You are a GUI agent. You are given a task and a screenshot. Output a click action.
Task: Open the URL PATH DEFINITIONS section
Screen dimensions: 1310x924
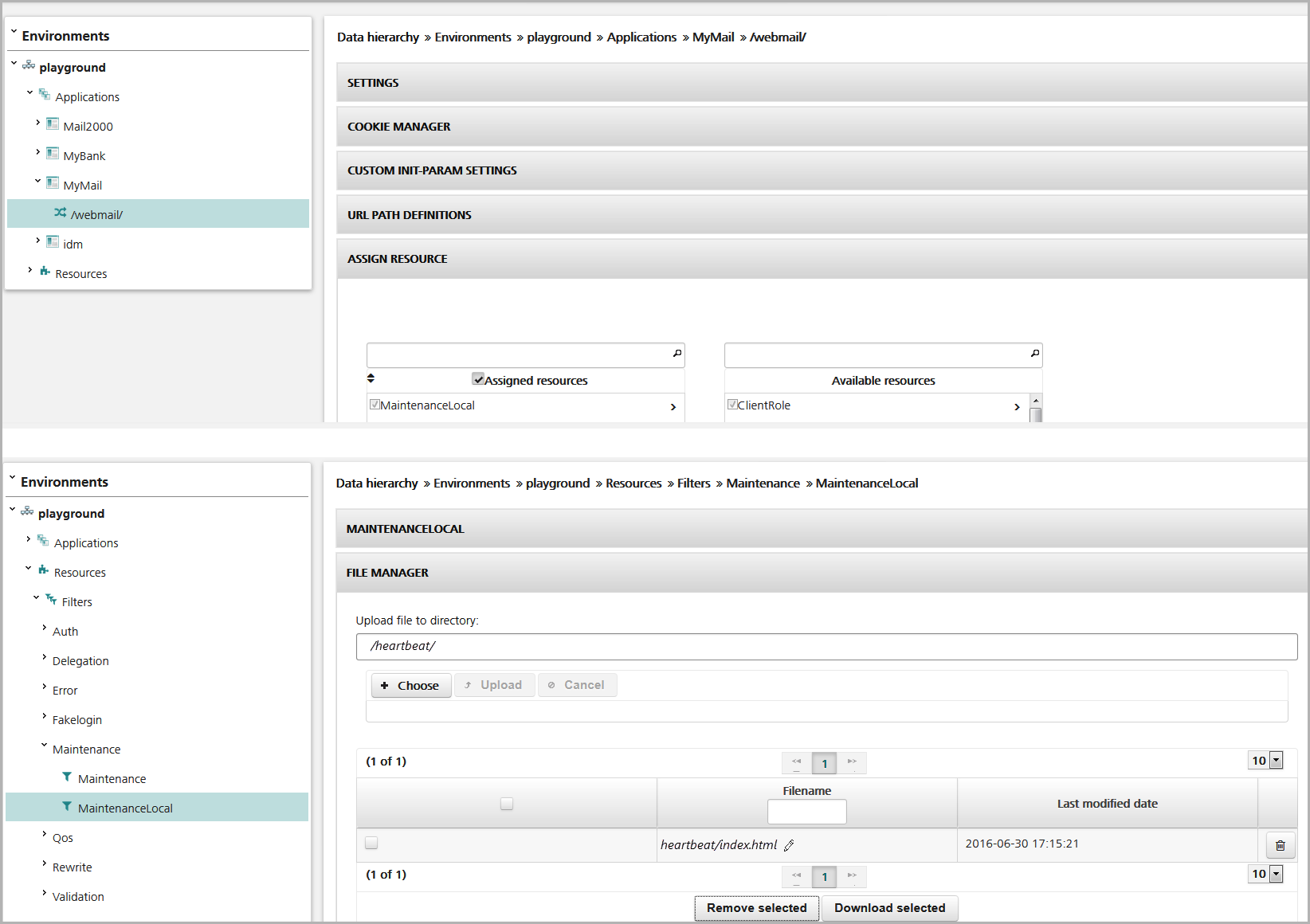point(822,215)
